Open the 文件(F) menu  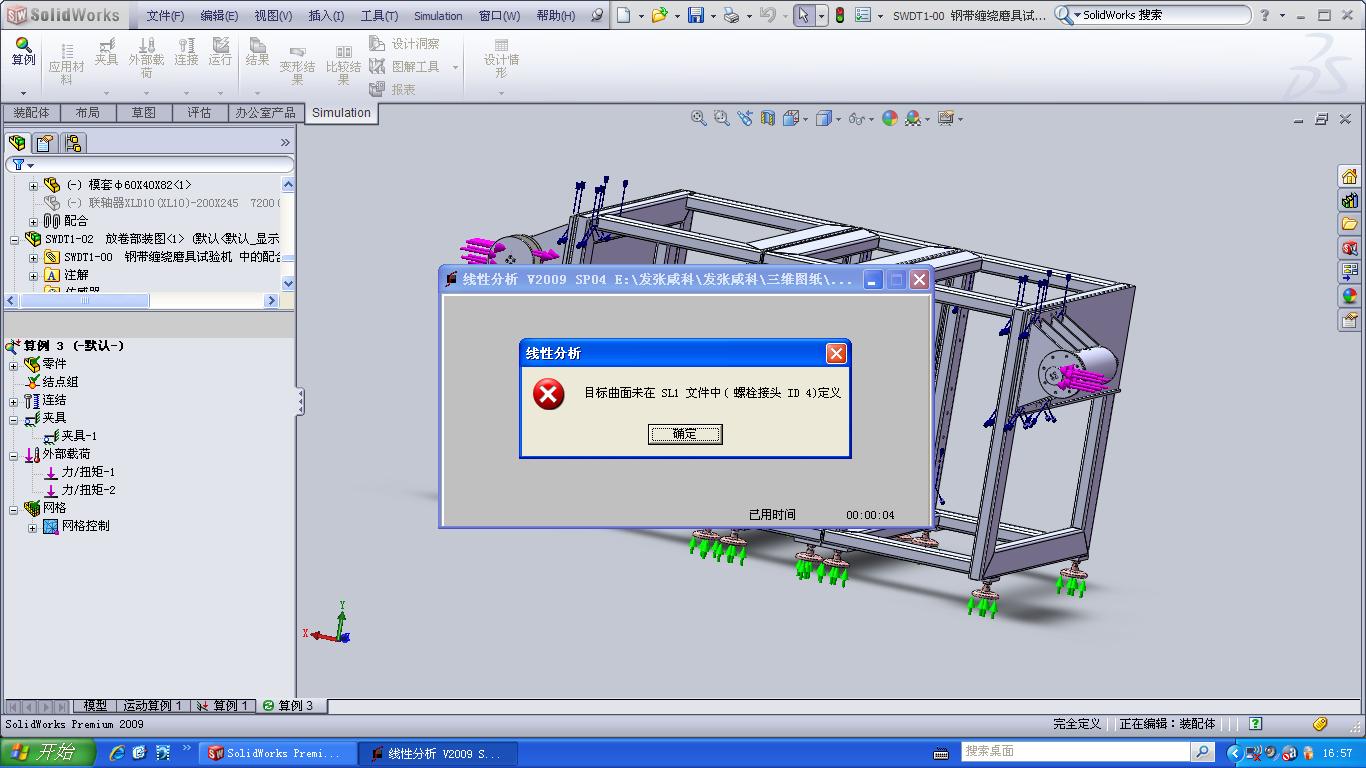click(x=165, y=16)
